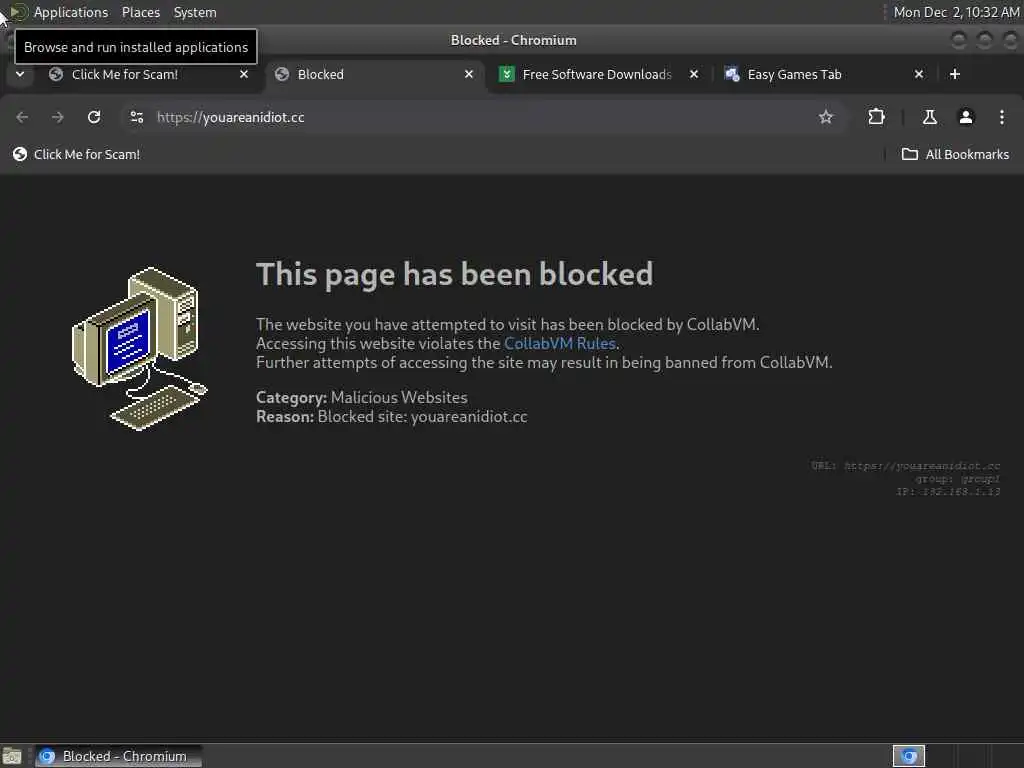Select the Blocked tab
The width and height of the screenshot is (1024, 768).
[375, 74]
